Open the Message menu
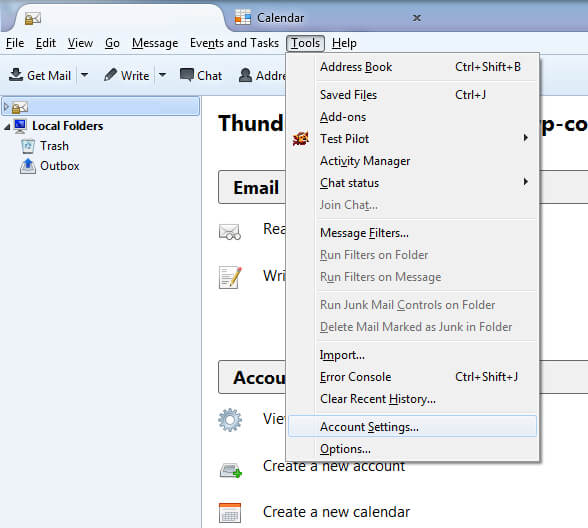Screen dimensions: 588x528 [x=155, y=43]
